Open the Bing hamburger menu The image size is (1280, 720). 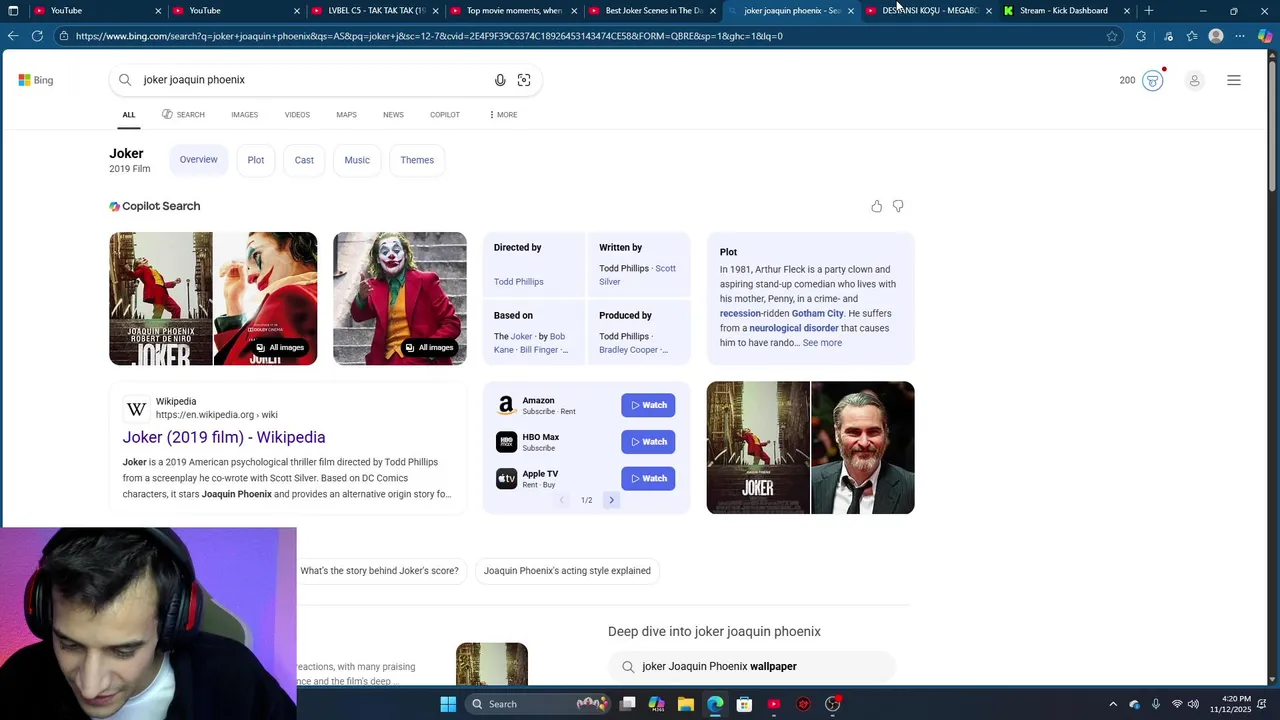click(x=1234, y=80)
